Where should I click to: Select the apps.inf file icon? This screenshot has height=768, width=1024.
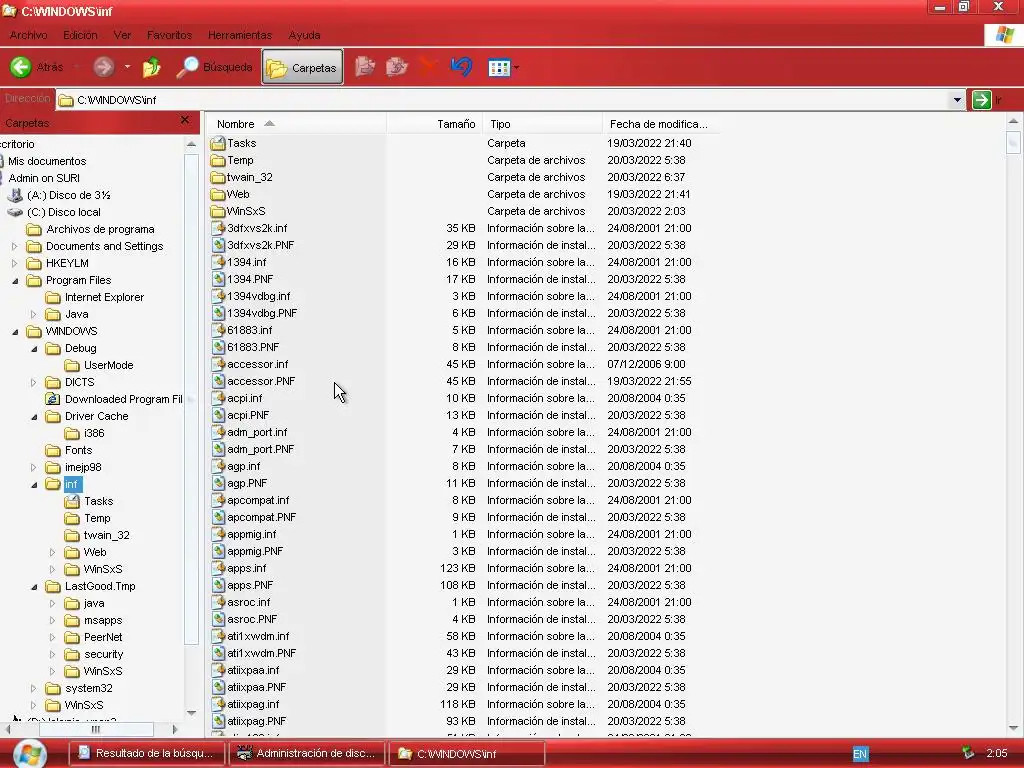[218, 568]
